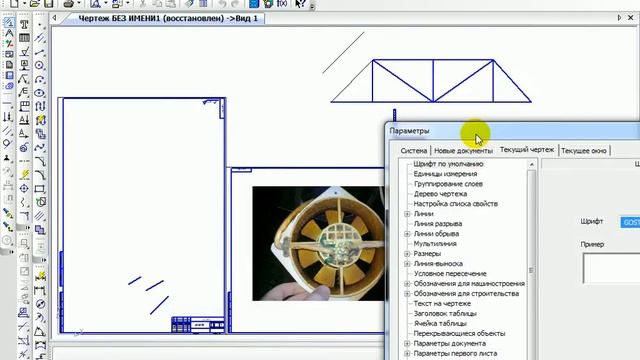Select the Point tool
This screenshot has width=640, height=360.
[40, 25]
